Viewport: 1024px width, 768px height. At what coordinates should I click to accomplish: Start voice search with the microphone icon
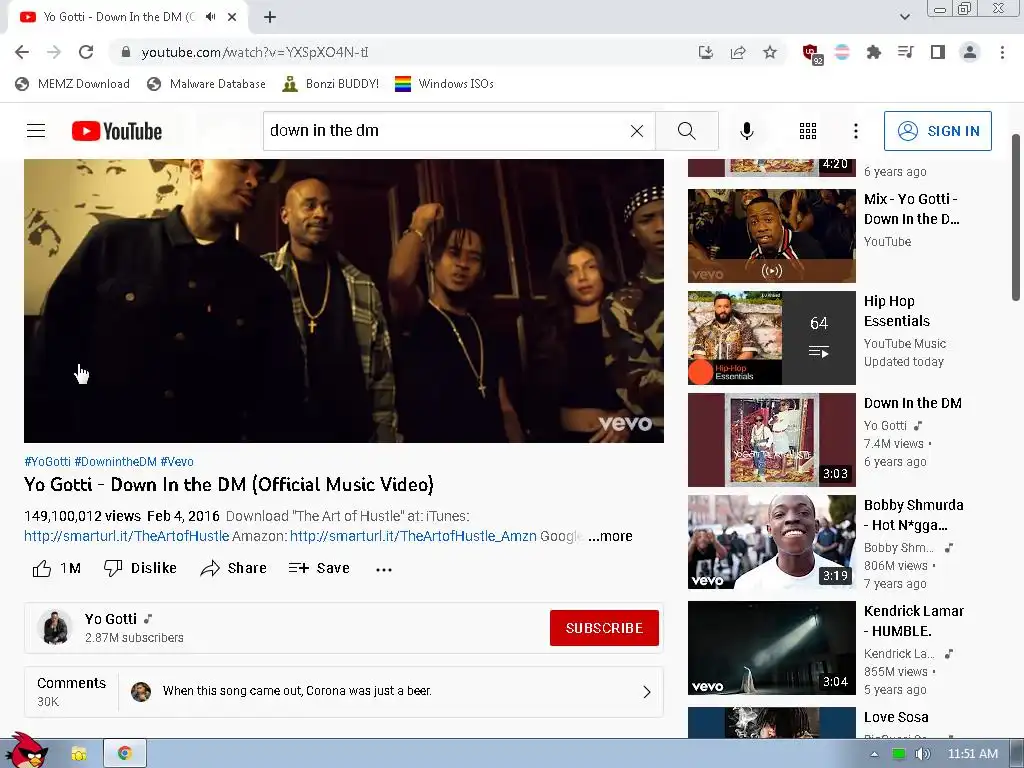(x=746, y=131)
